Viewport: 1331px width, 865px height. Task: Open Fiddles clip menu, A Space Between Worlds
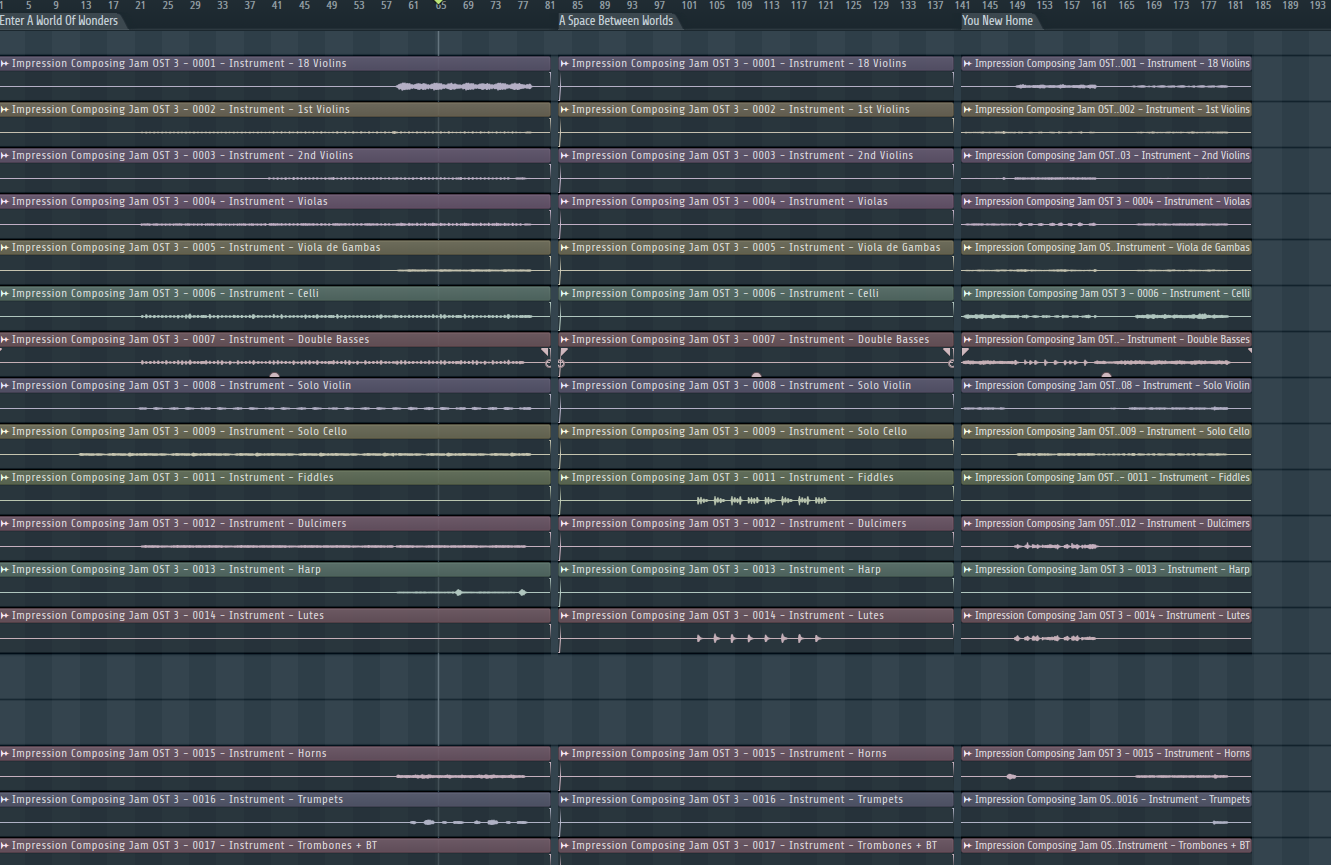click(565, 478)
